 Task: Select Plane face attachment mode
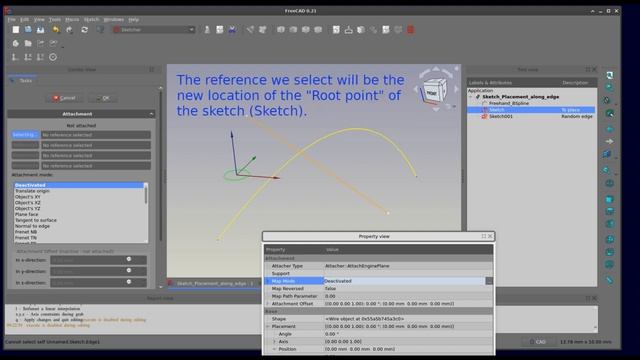[x=27, y=214]
